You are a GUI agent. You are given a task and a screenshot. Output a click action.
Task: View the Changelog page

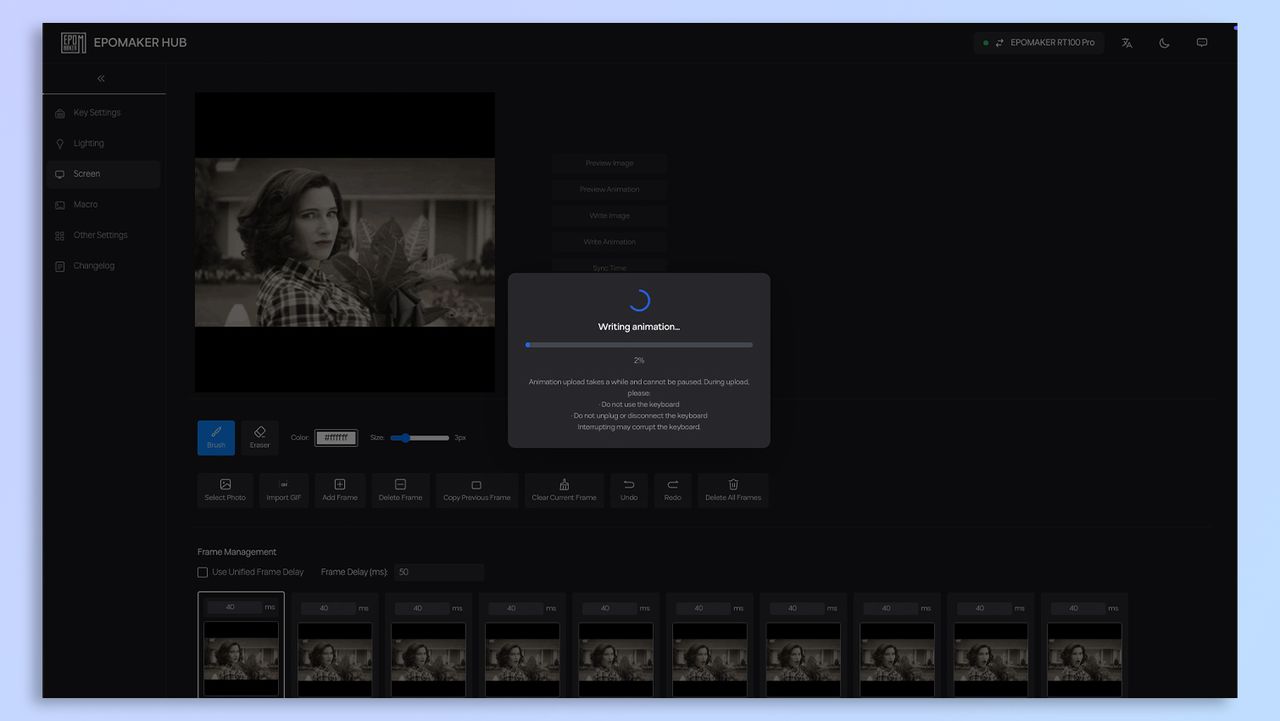[x=103, y=266]
